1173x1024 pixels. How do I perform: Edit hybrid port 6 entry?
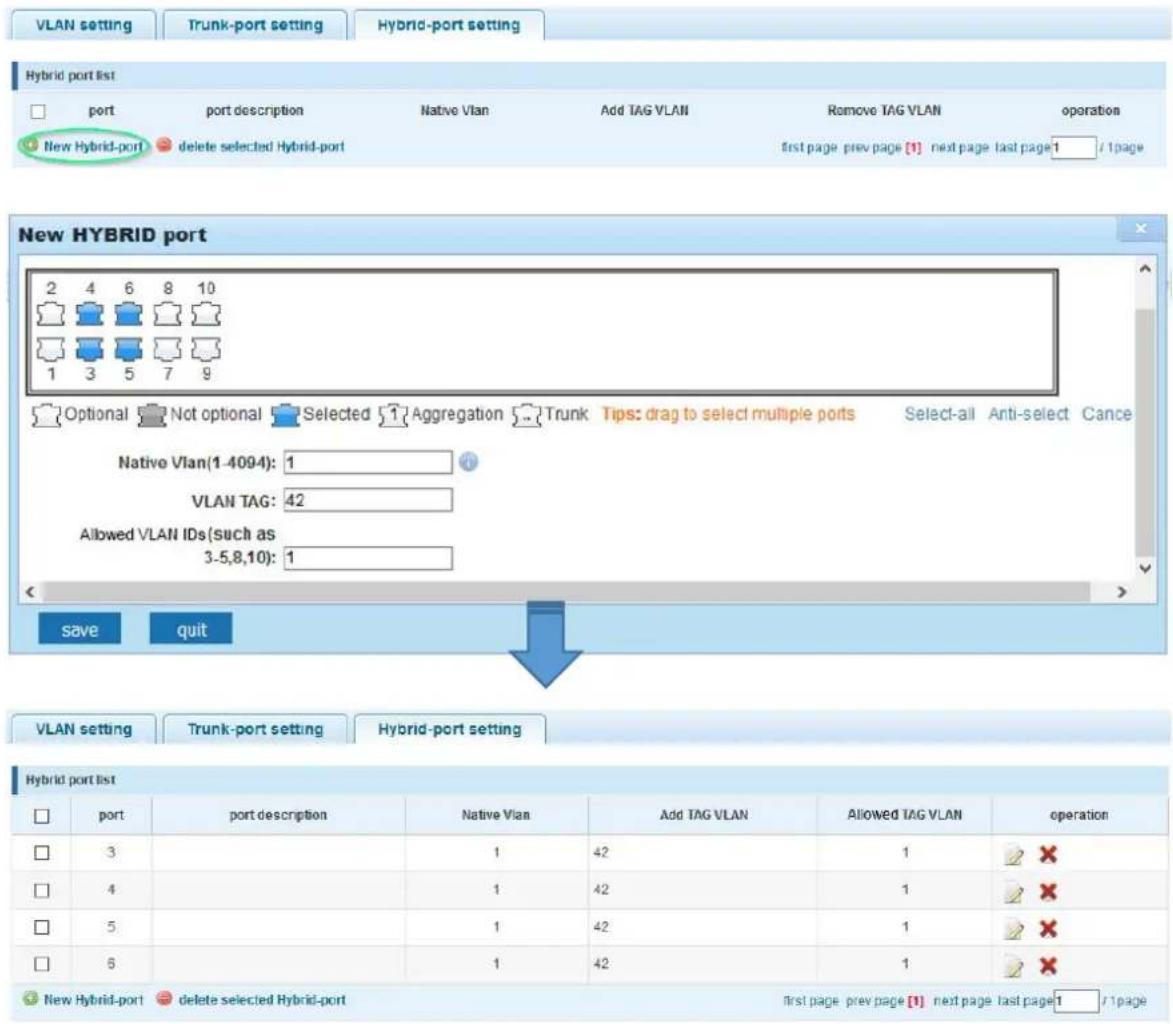point(1014,967)
